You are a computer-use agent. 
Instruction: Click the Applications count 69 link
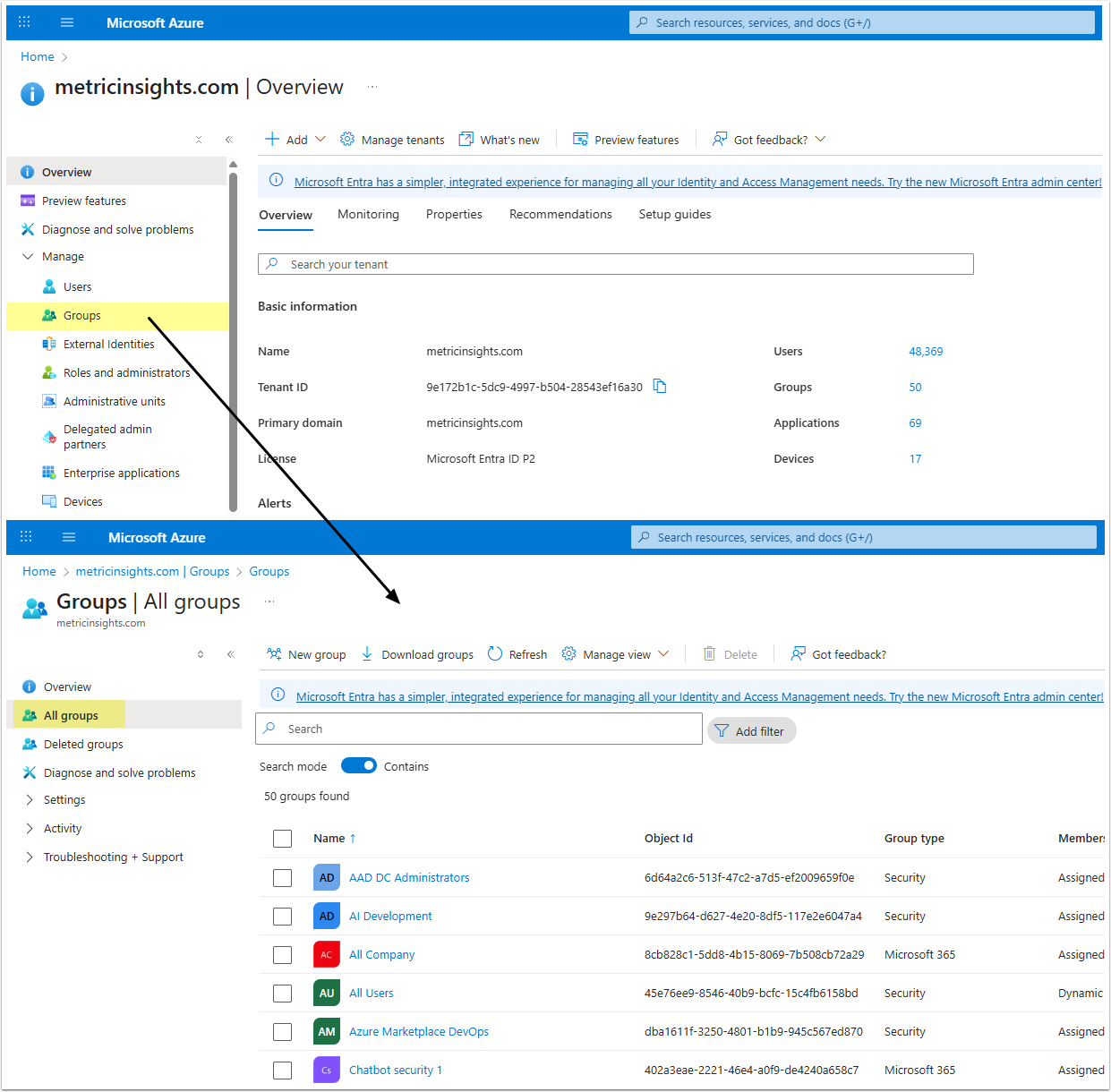click(x=915, y=423)
